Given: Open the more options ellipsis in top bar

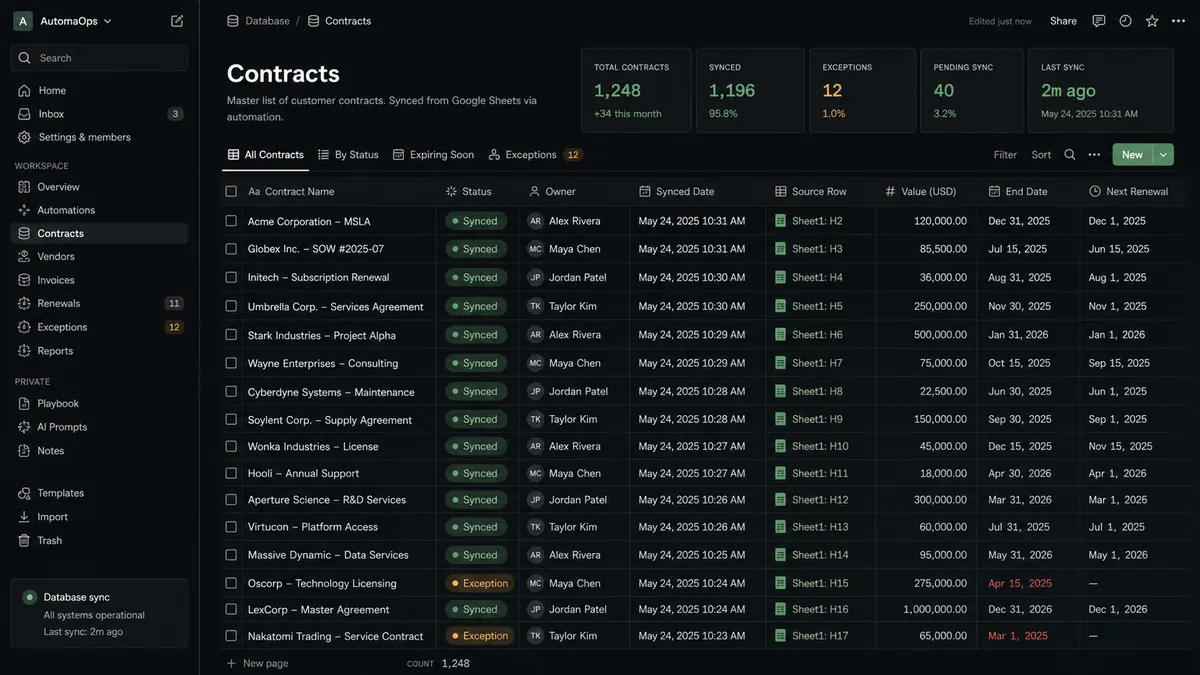Looking at the screenshot, I should 1178,21.
